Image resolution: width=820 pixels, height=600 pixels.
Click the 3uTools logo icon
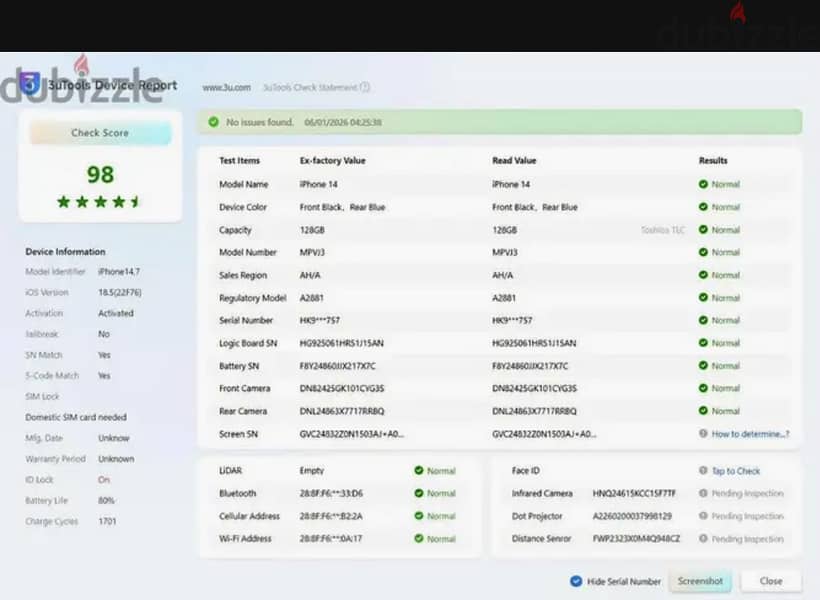point(30,84)
